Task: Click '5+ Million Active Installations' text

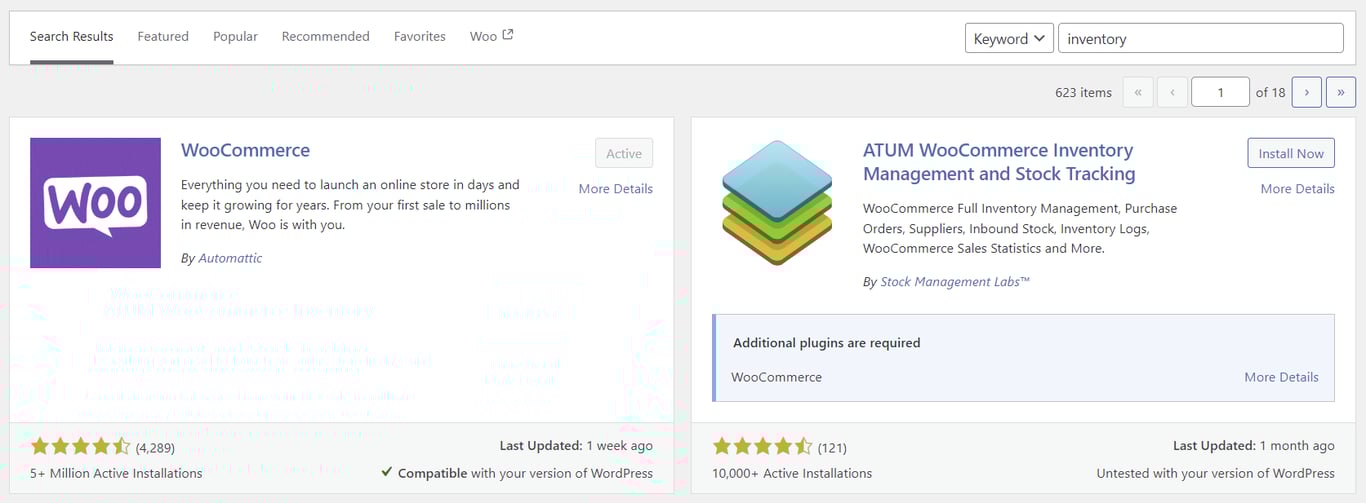Action: 116,473
